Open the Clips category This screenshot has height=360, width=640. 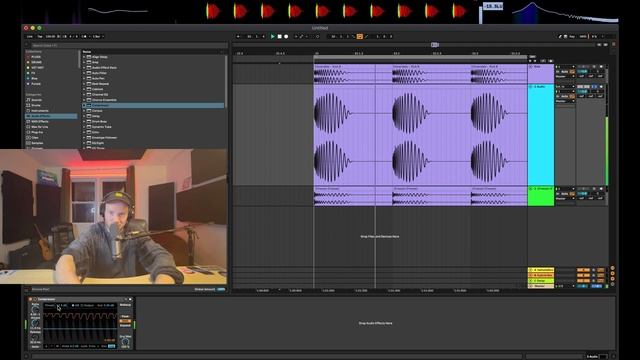[35, 138]
